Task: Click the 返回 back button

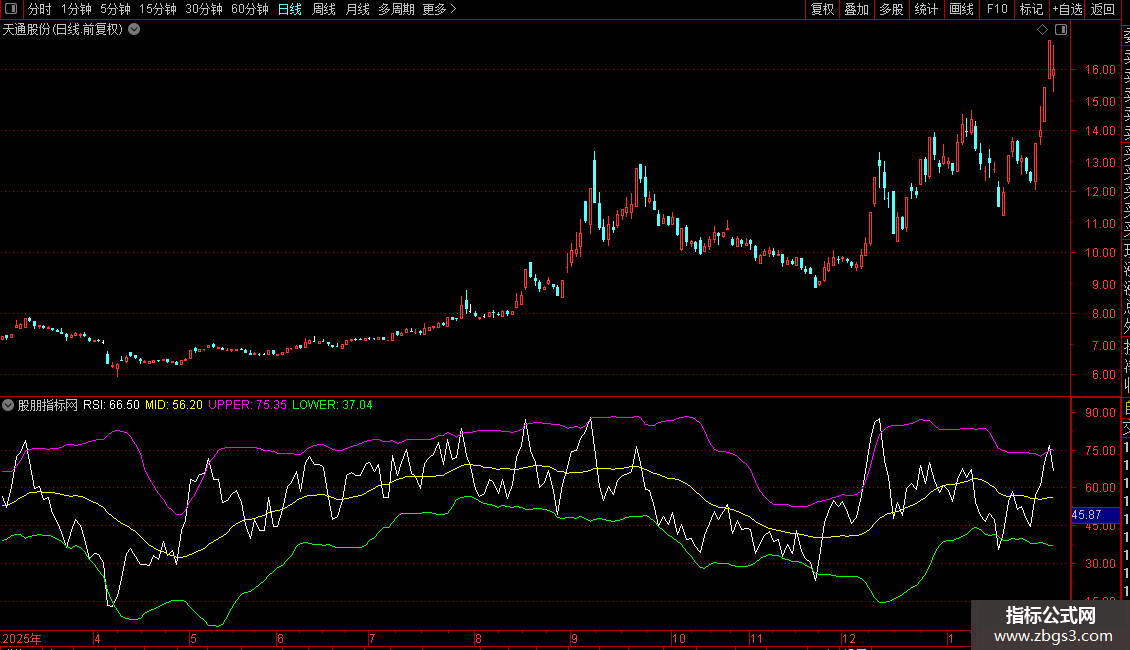Action: pos(1102,9)
